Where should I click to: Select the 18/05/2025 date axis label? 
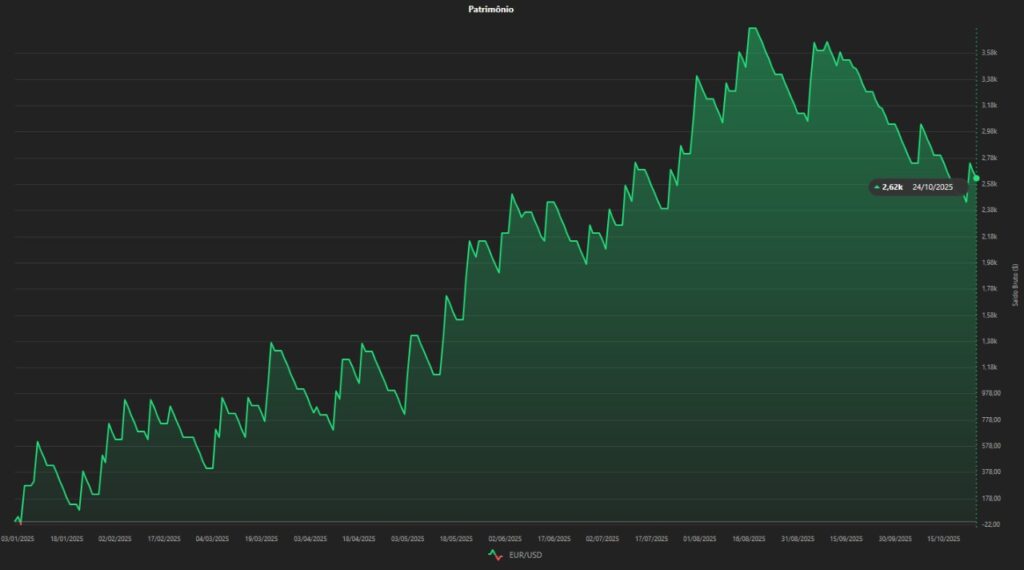tap(456, 538)
